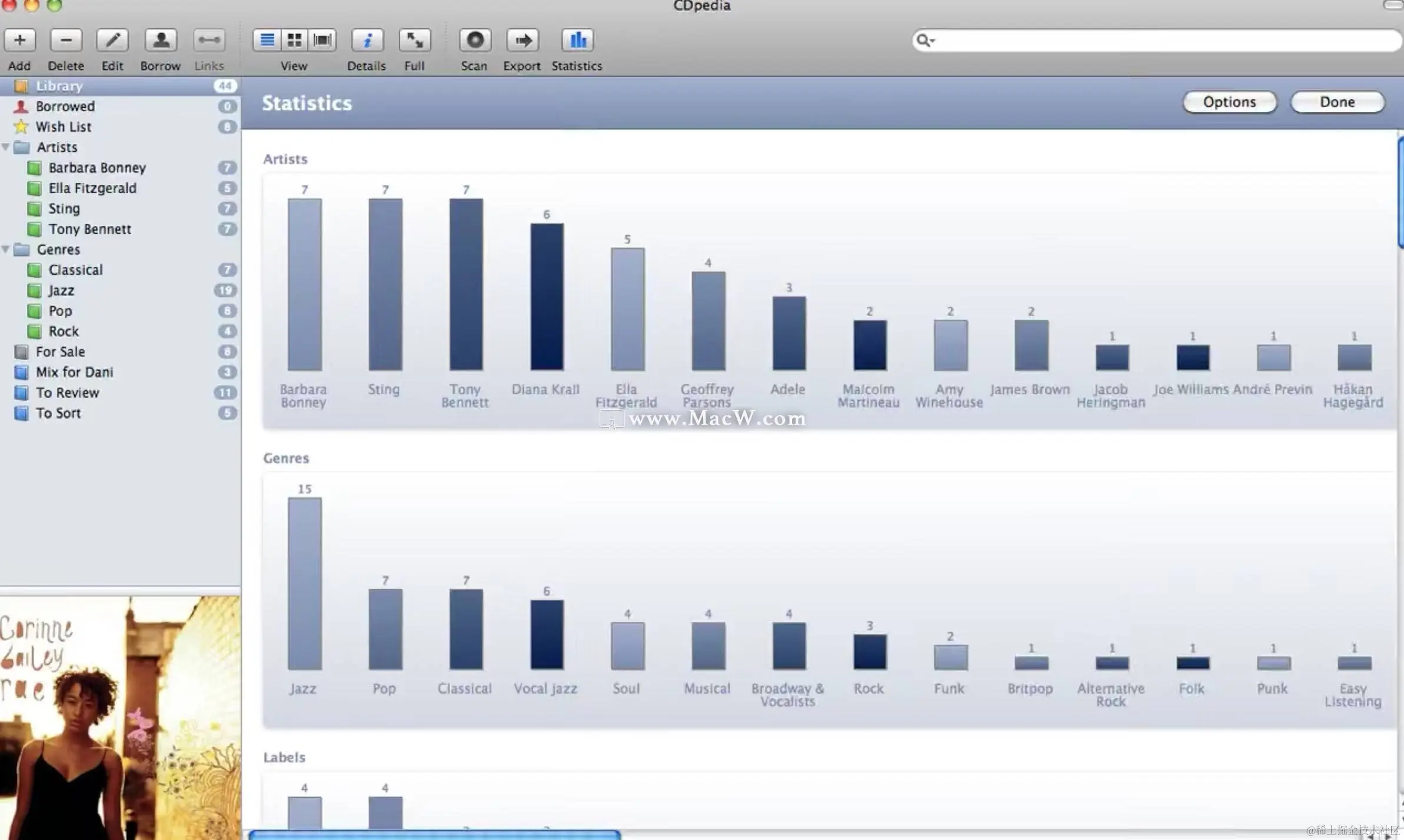
Task: Select Ella Fitzgerald in sidebar
Action: tap(120, 188)
